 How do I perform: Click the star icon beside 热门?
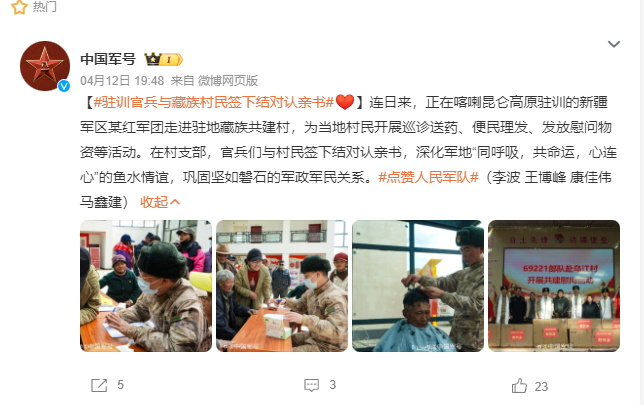[x=19, y=7]
